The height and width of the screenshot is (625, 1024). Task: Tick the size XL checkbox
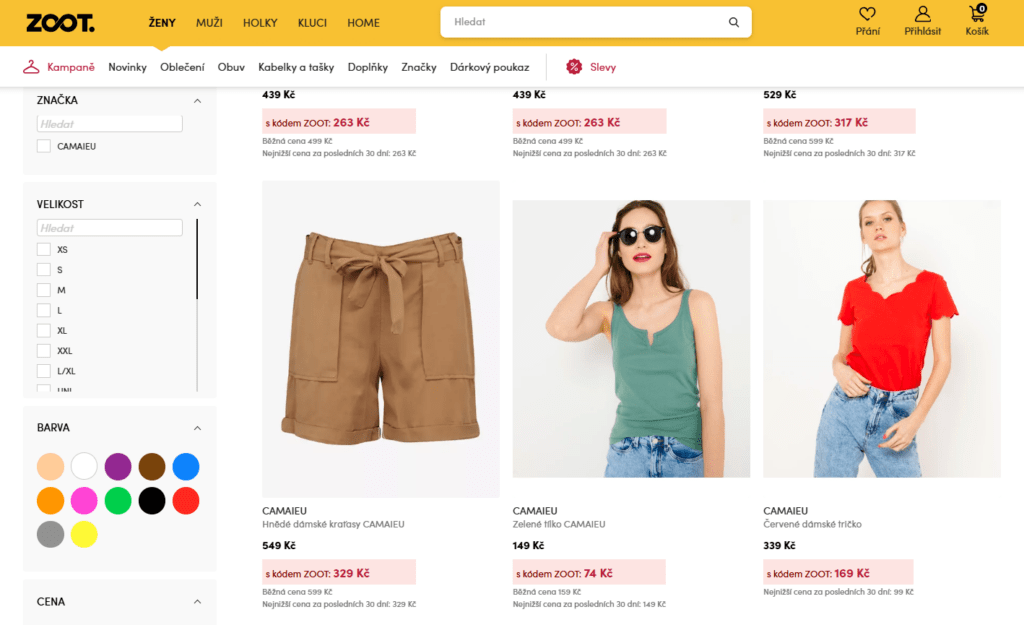(44, 331)
